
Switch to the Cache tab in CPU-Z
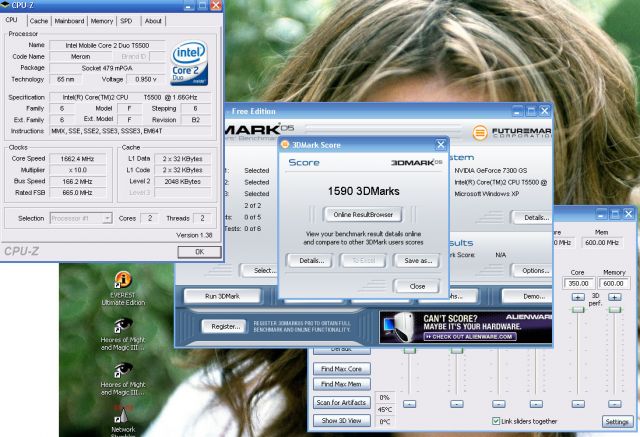click(39, 21)
